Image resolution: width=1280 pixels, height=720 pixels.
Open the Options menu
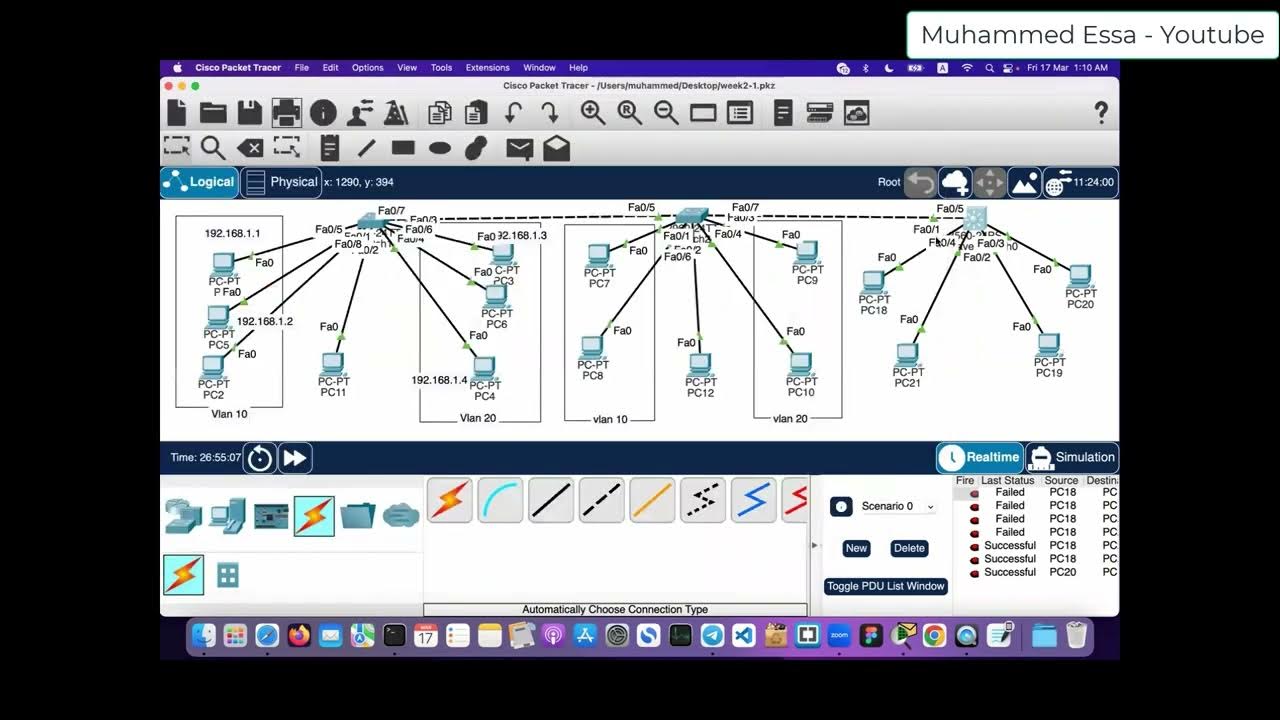[x=367, y=68]
